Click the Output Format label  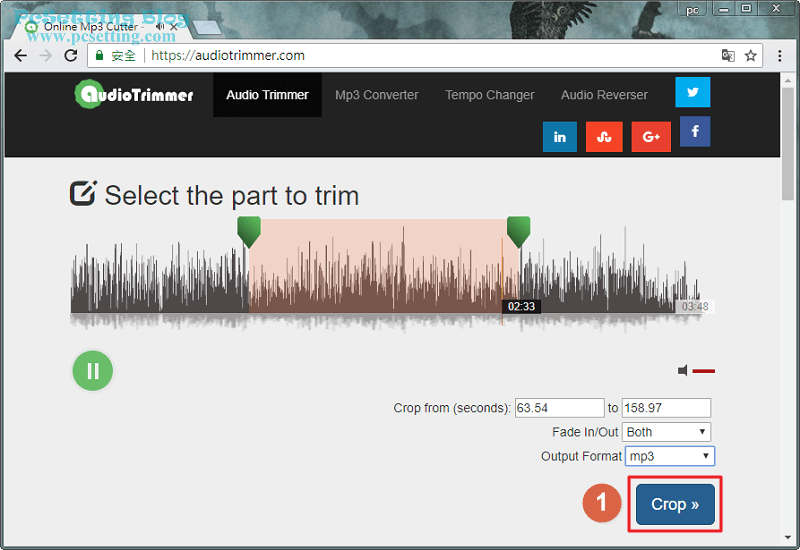[x=581, y=456]
